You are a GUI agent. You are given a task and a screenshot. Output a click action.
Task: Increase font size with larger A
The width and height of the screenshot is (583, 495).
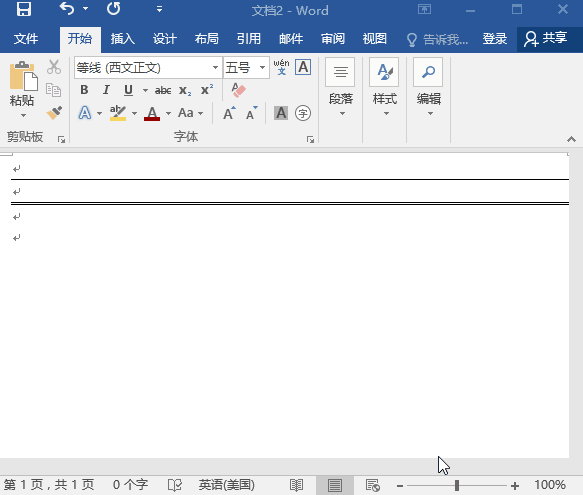click(x=229, y=113)
